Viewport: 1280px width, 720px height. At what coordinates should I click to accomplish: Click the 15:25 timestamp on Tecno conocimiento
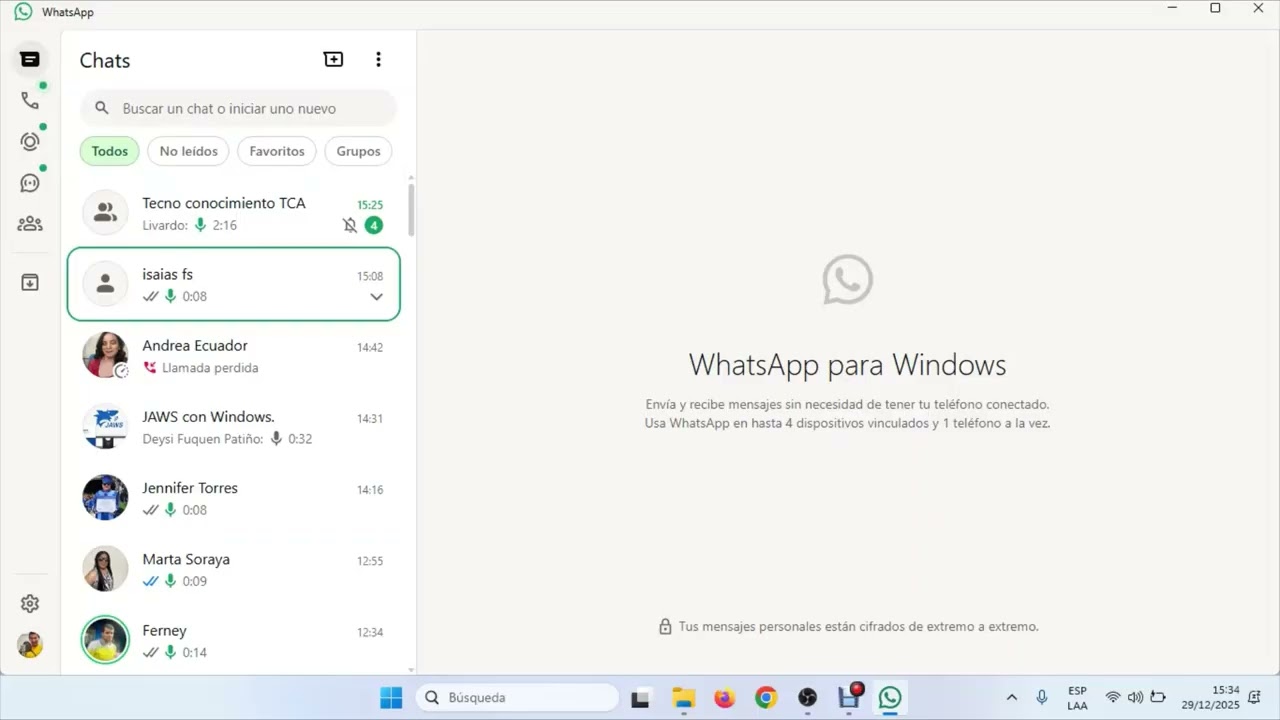pos(370,205)
